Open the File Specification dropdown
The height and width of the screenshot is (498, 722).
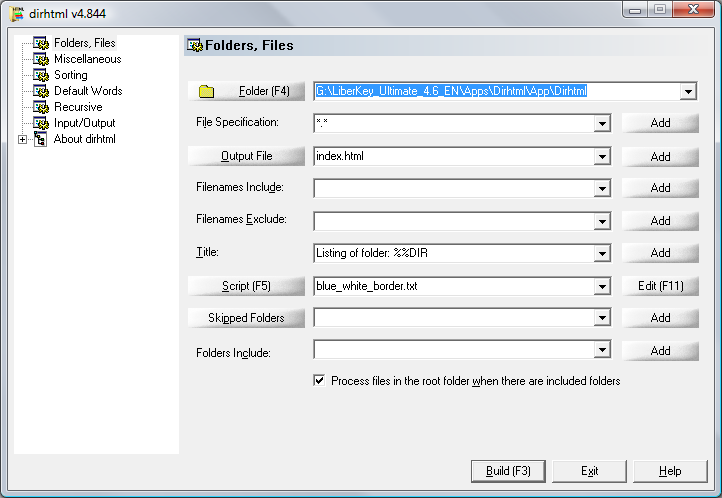pyautogui.click(x=602, y=123)
